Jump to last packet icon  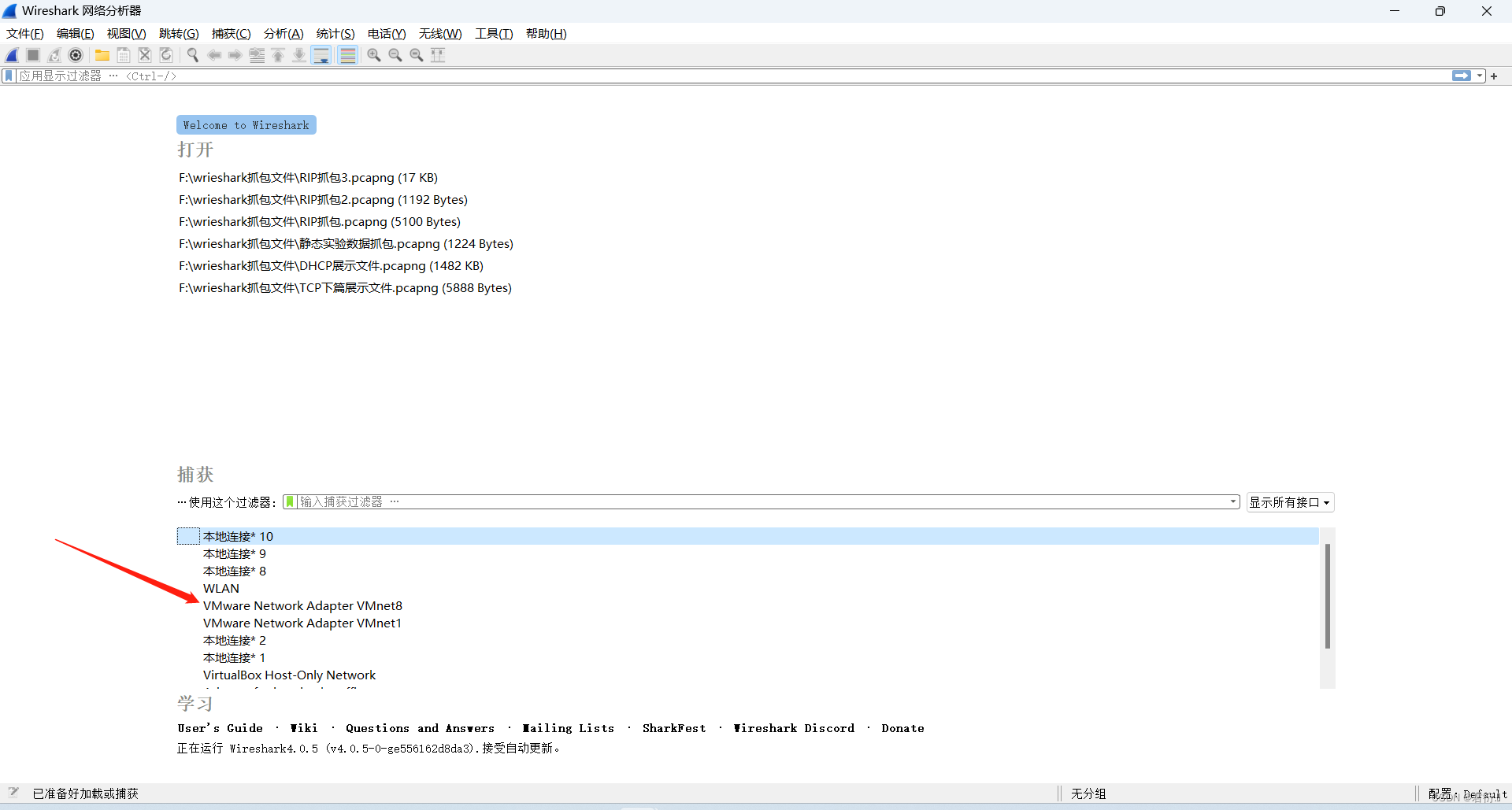pyautogui.click(x=299, y=55)
